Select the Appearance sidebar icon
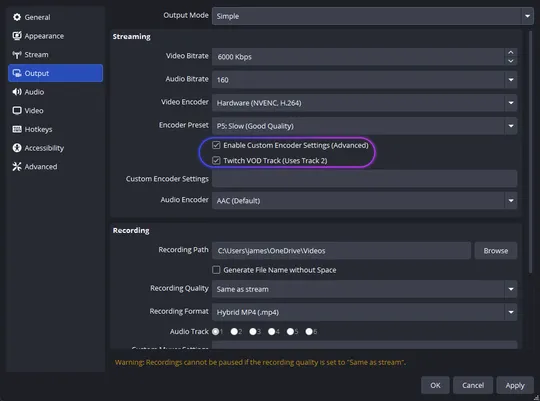The height and width of the screenshot is (401, 540). (17, 35)
